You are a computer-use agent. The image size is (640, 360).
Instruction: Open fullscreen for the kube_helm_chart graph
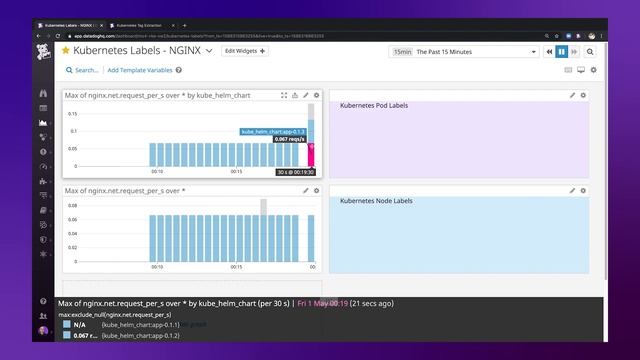pos(284,95)
